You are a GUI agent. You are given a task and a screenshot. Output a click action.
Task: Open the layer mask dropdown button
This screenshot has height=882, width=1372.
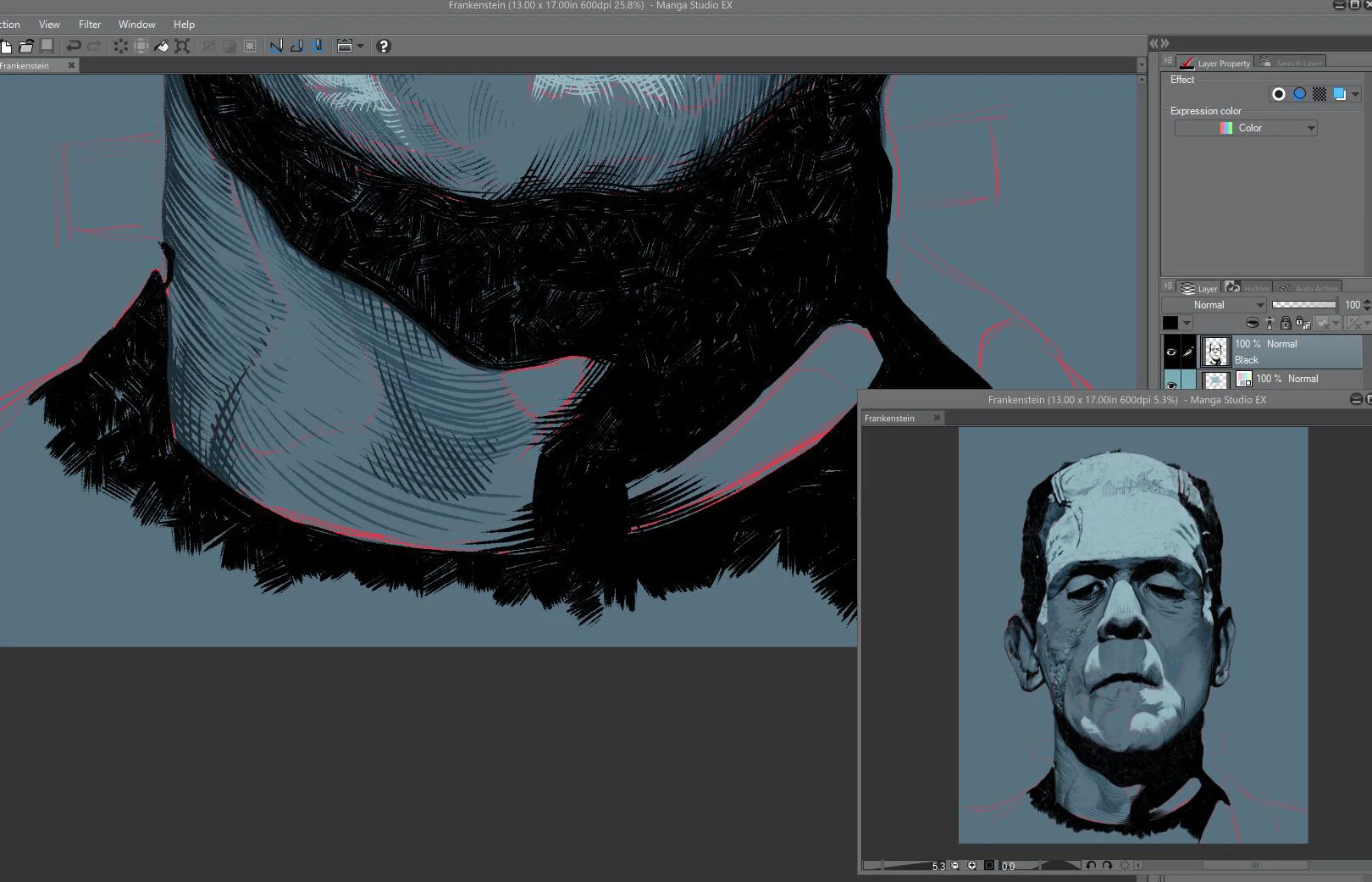[1328, 323]
